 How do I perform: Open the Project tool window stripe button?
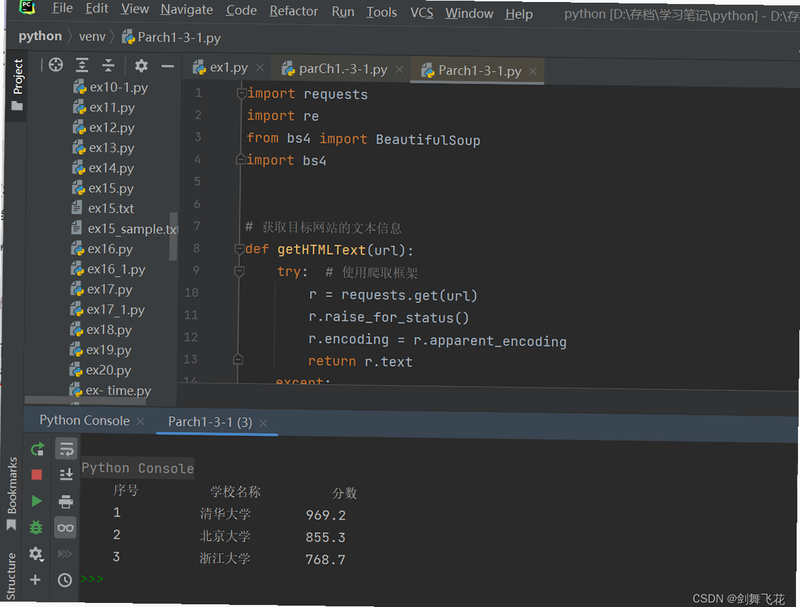coord(17,85)
